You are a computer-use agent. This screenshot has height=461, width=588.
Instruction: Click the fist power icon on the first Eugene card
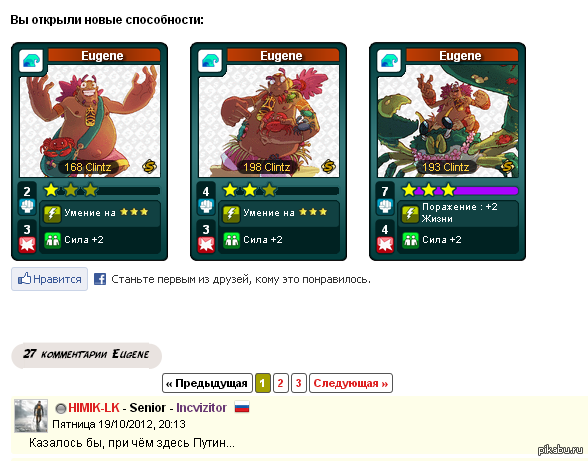tap(27, 206)
